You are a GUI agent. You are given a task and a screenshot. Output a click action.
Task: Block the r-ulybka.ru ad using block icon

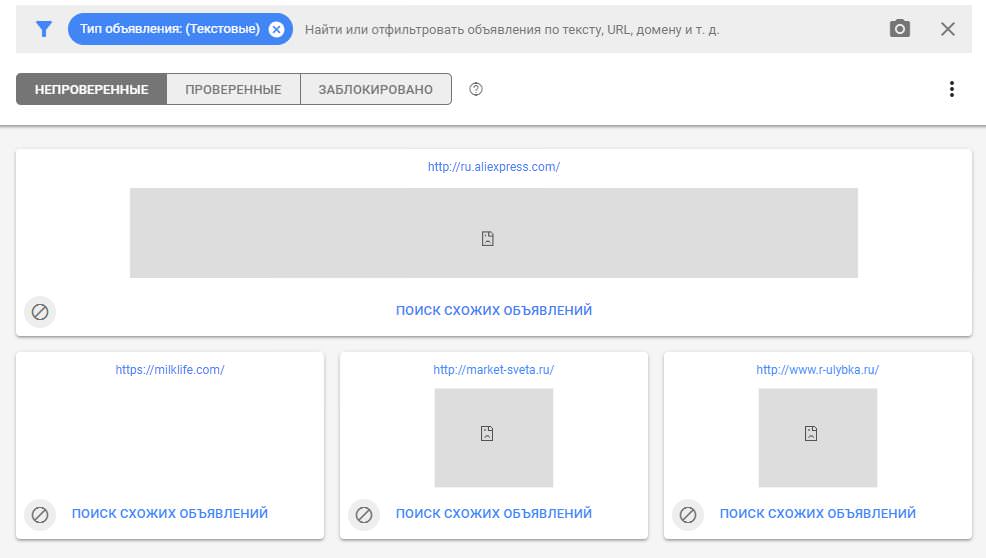pos(688,514)
